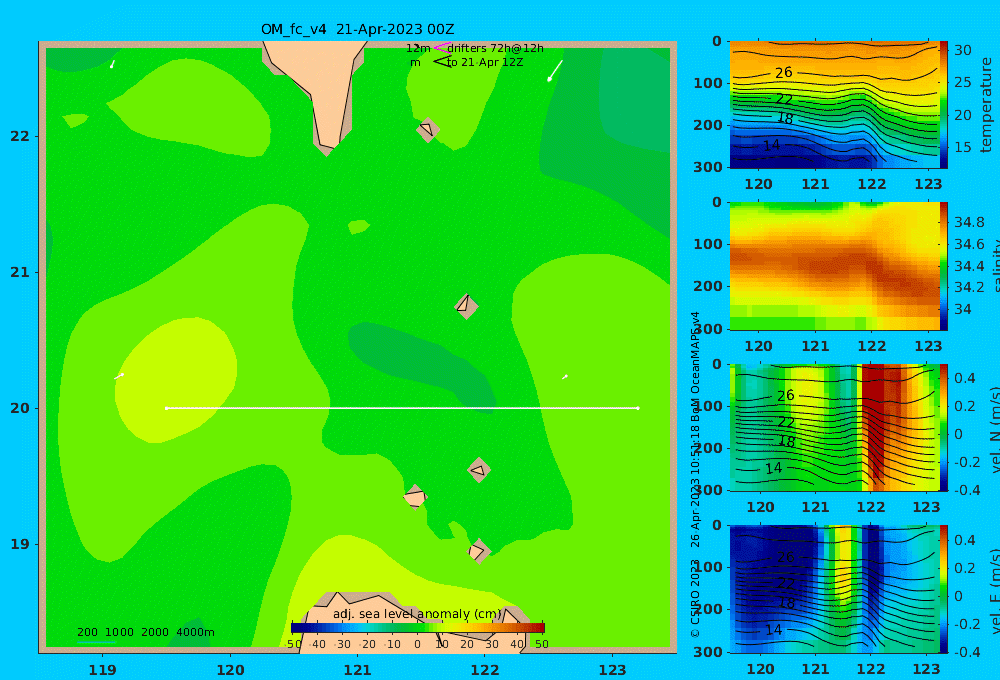Click latitude label 20 on map axis
Viewport: 1000px width, 680px height.
click(x=20, y=408)
